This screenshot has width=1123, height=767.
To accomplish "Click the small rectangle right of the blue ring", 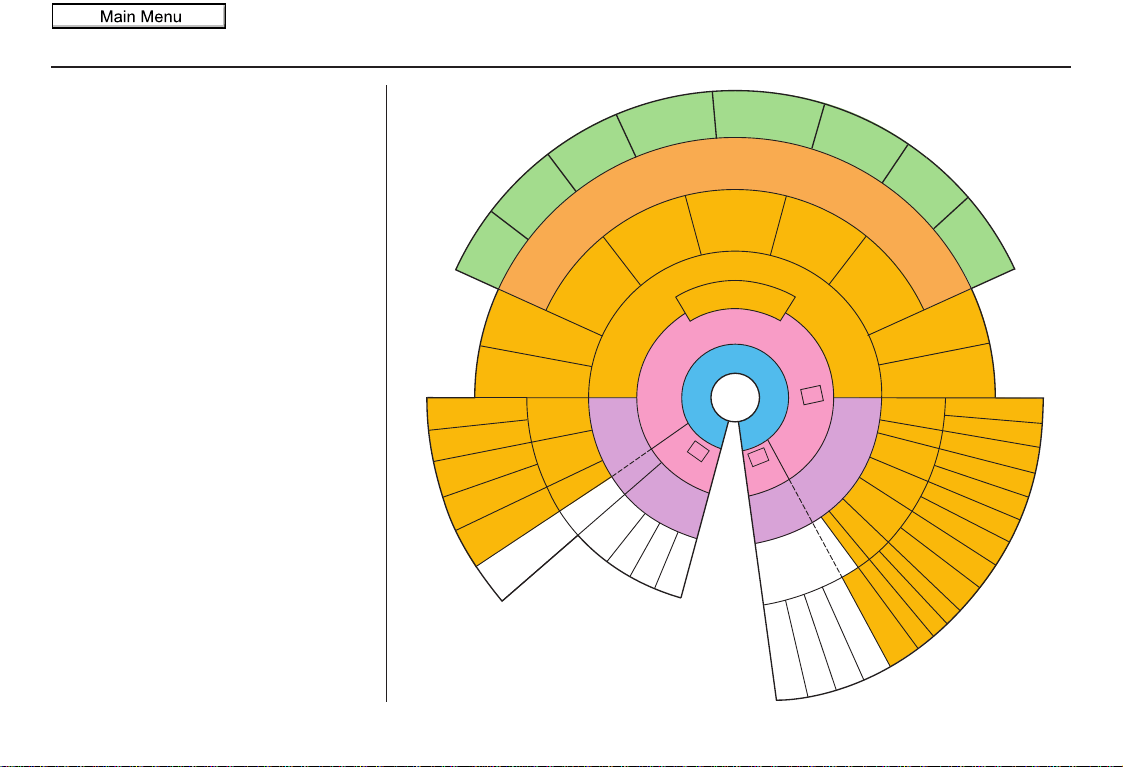I will pyautogui.click(x=811, y=395).
